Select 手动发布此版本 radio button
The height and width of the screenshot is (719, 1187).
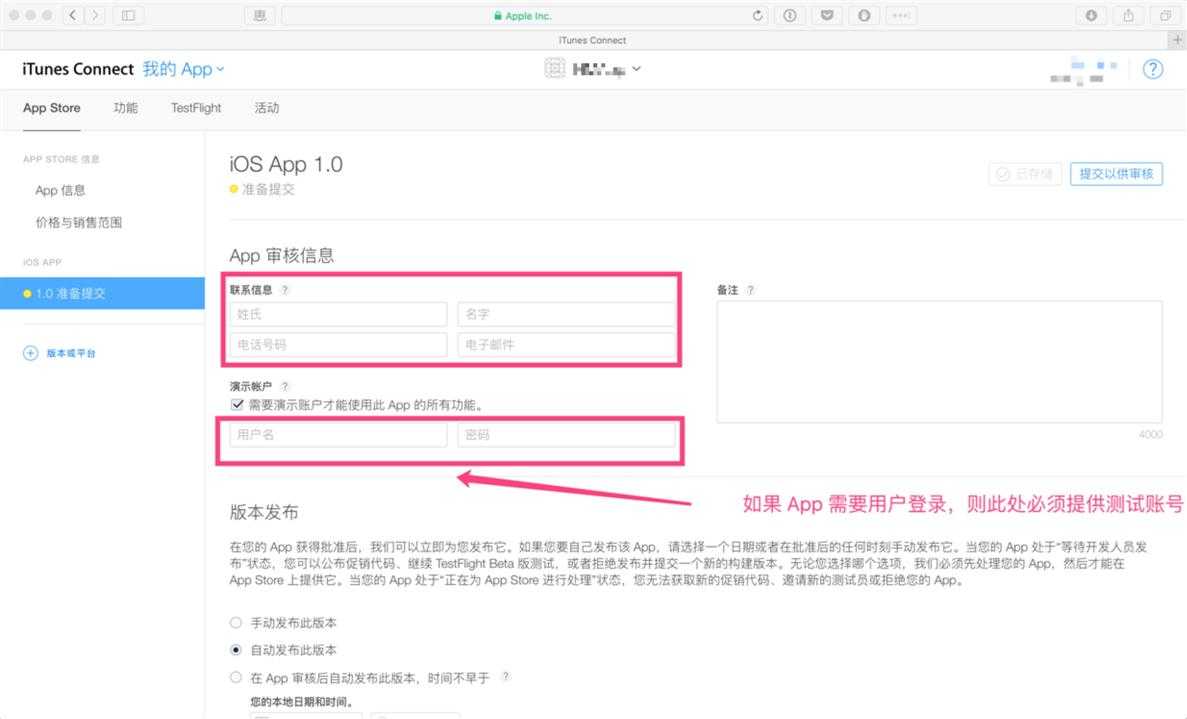pos(235,622)
